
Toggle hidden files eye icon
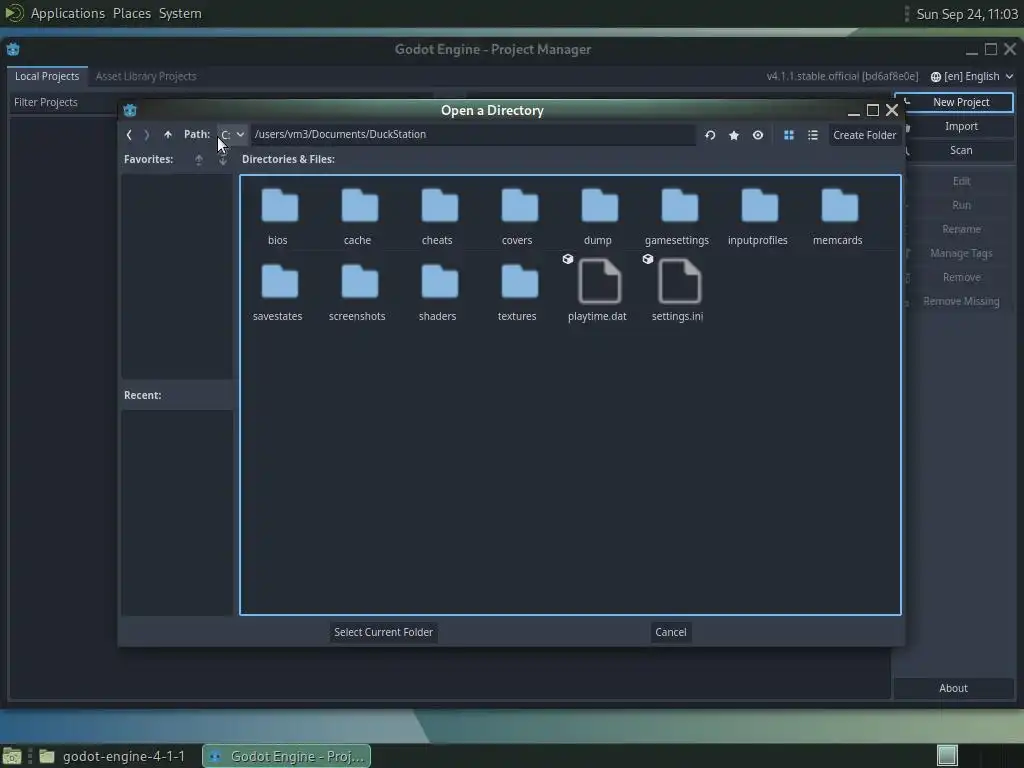[758, 135]
